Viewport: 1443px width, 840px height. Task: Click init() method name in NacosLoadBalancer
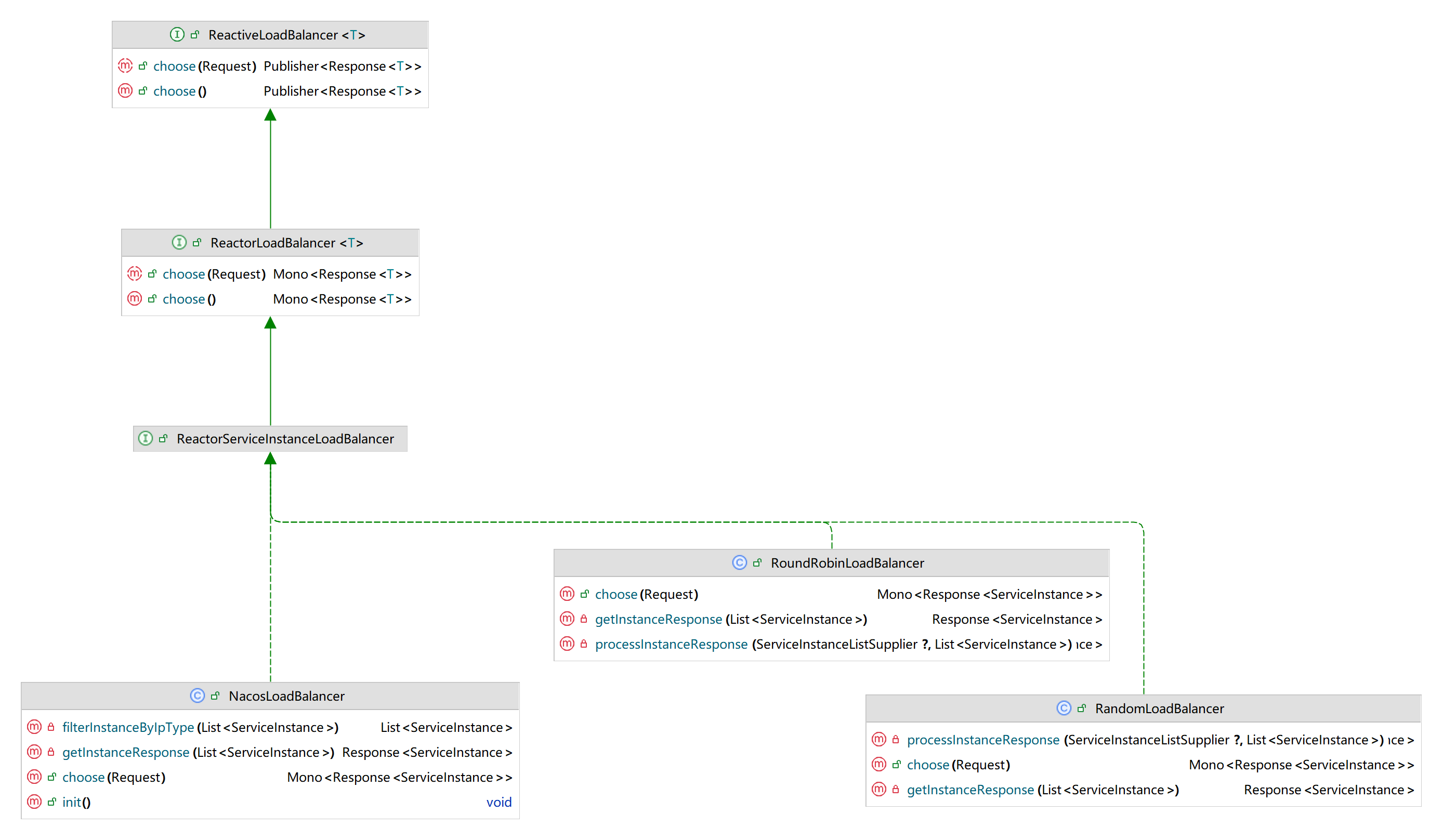pyautogui.click(x=76, y=803)
